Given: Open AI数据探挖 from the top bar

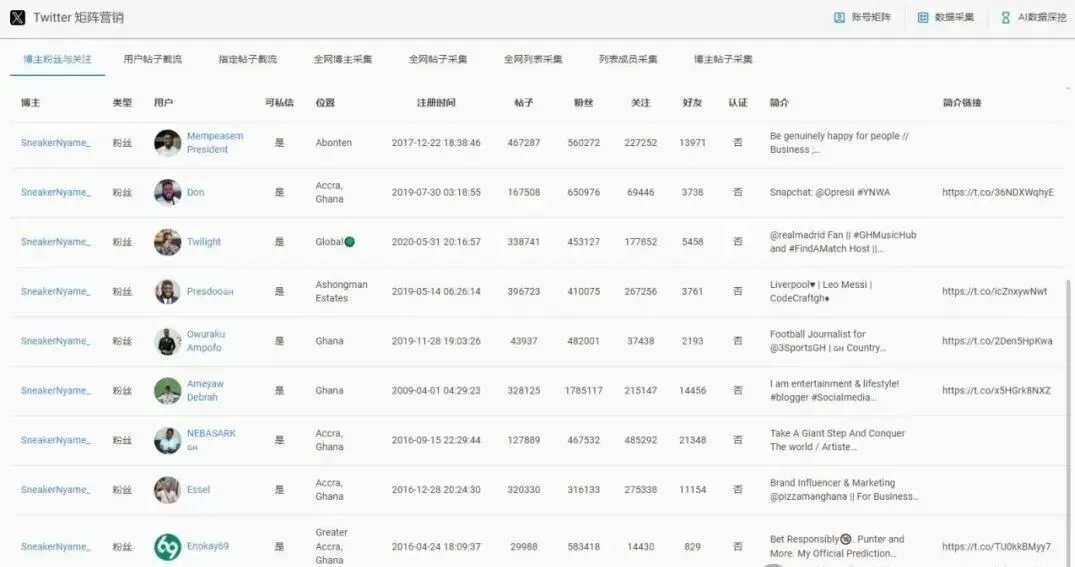Looking at the screenshot, I should click(x=1033, y=17).
